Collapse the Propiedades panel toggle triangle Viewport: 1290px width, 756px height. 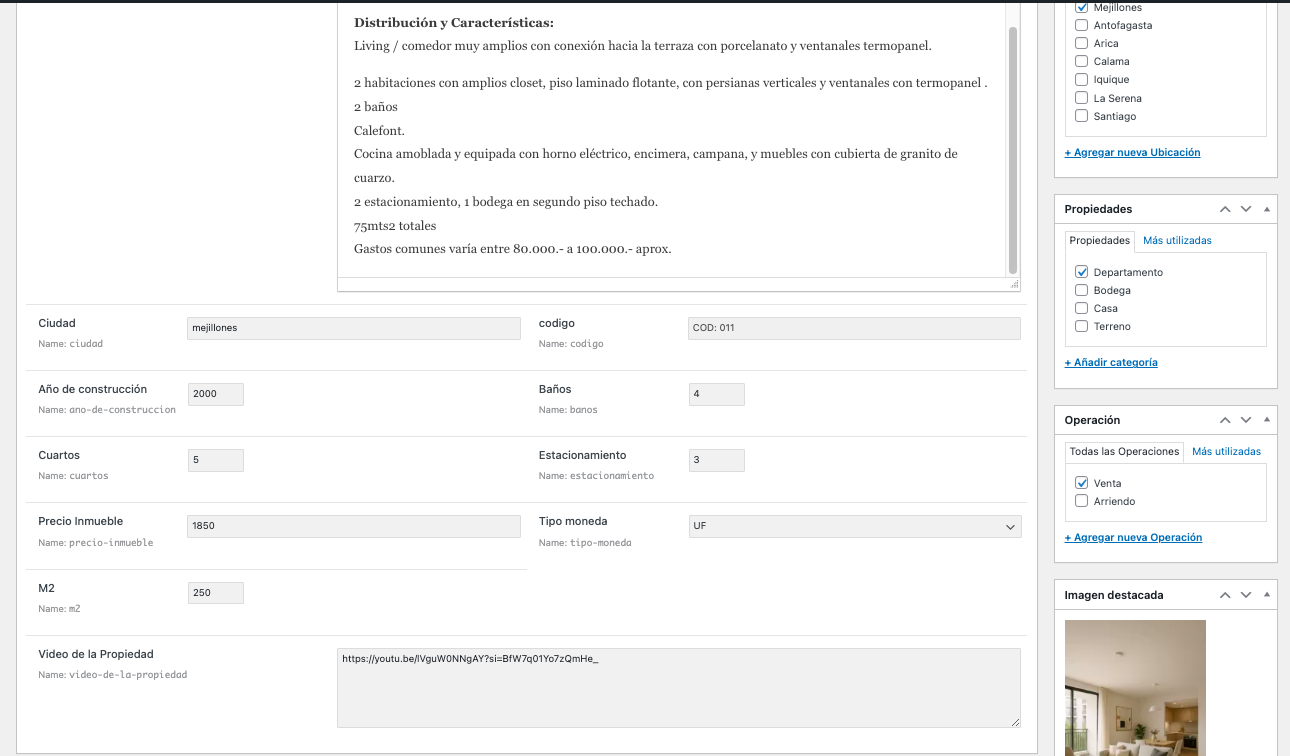(1267, 209)
